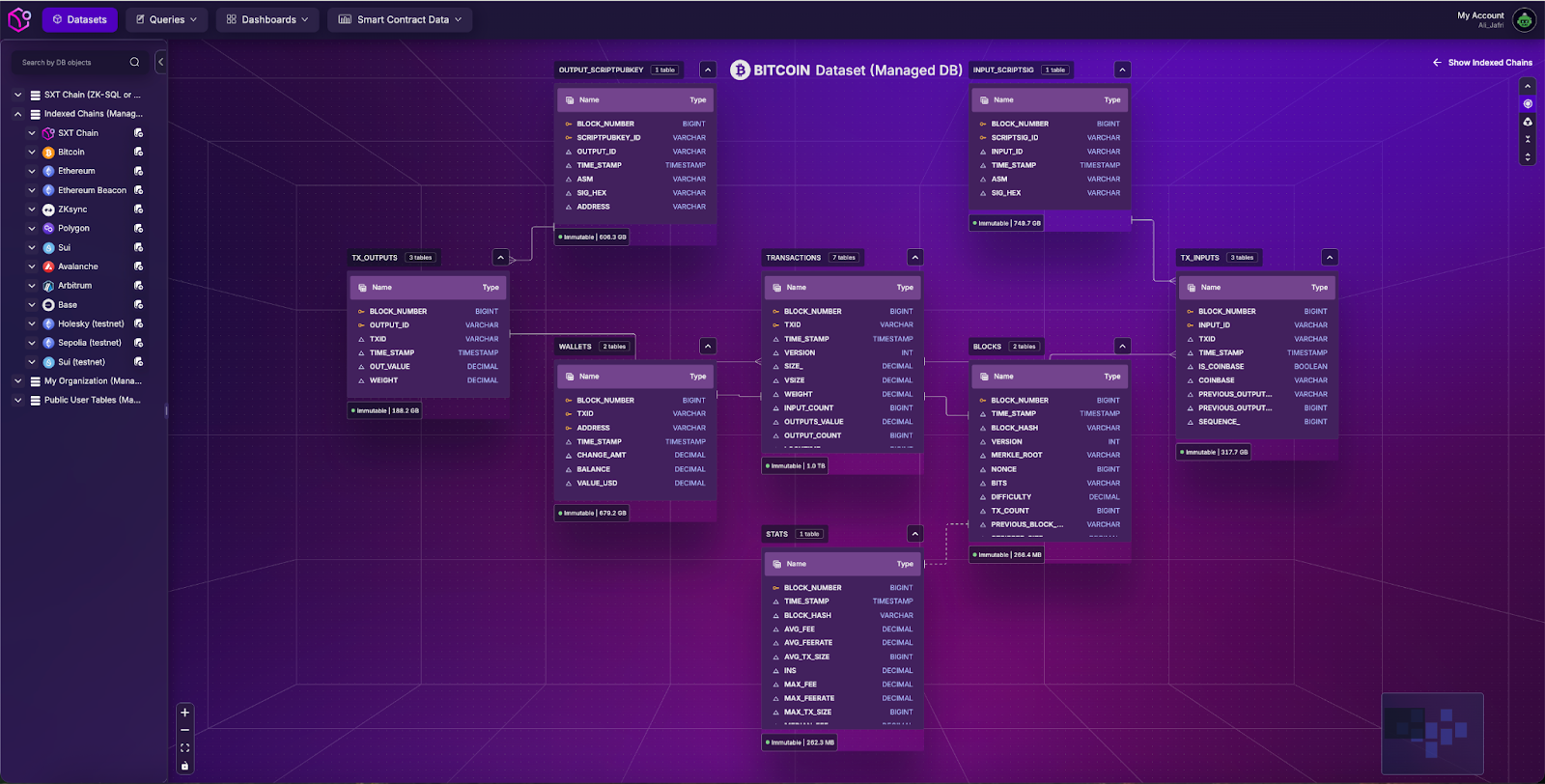Image resolution: width=1545 pixels, height=784 pixels.
Task: Expand the SXT Chain (ZK-SQL) group
Action: point(17,95)
